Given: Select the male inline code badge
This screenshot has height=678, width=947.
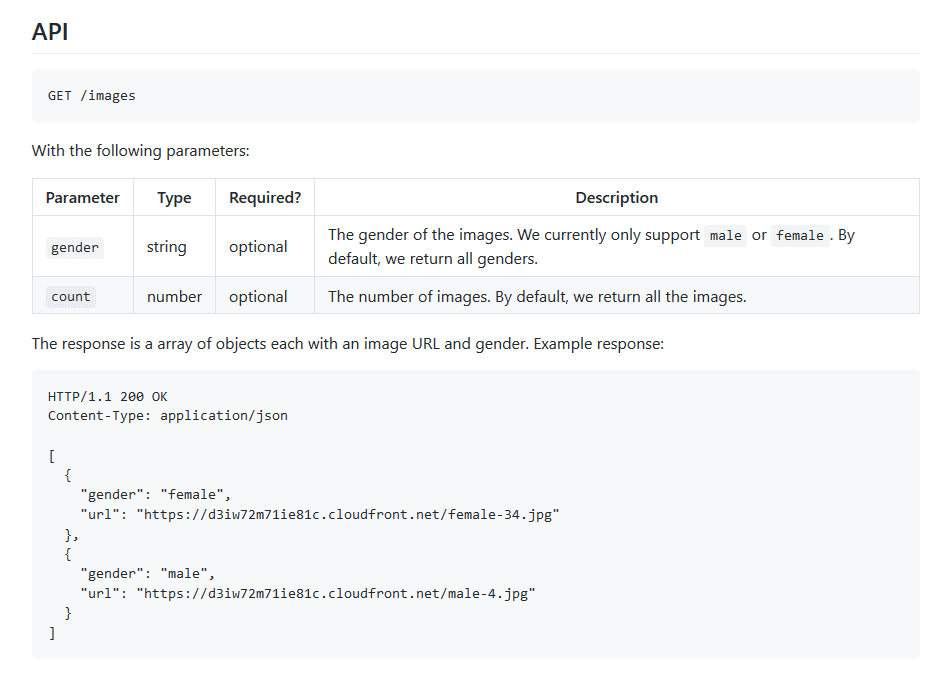Looking at the screenshot, I should point(724,235).
